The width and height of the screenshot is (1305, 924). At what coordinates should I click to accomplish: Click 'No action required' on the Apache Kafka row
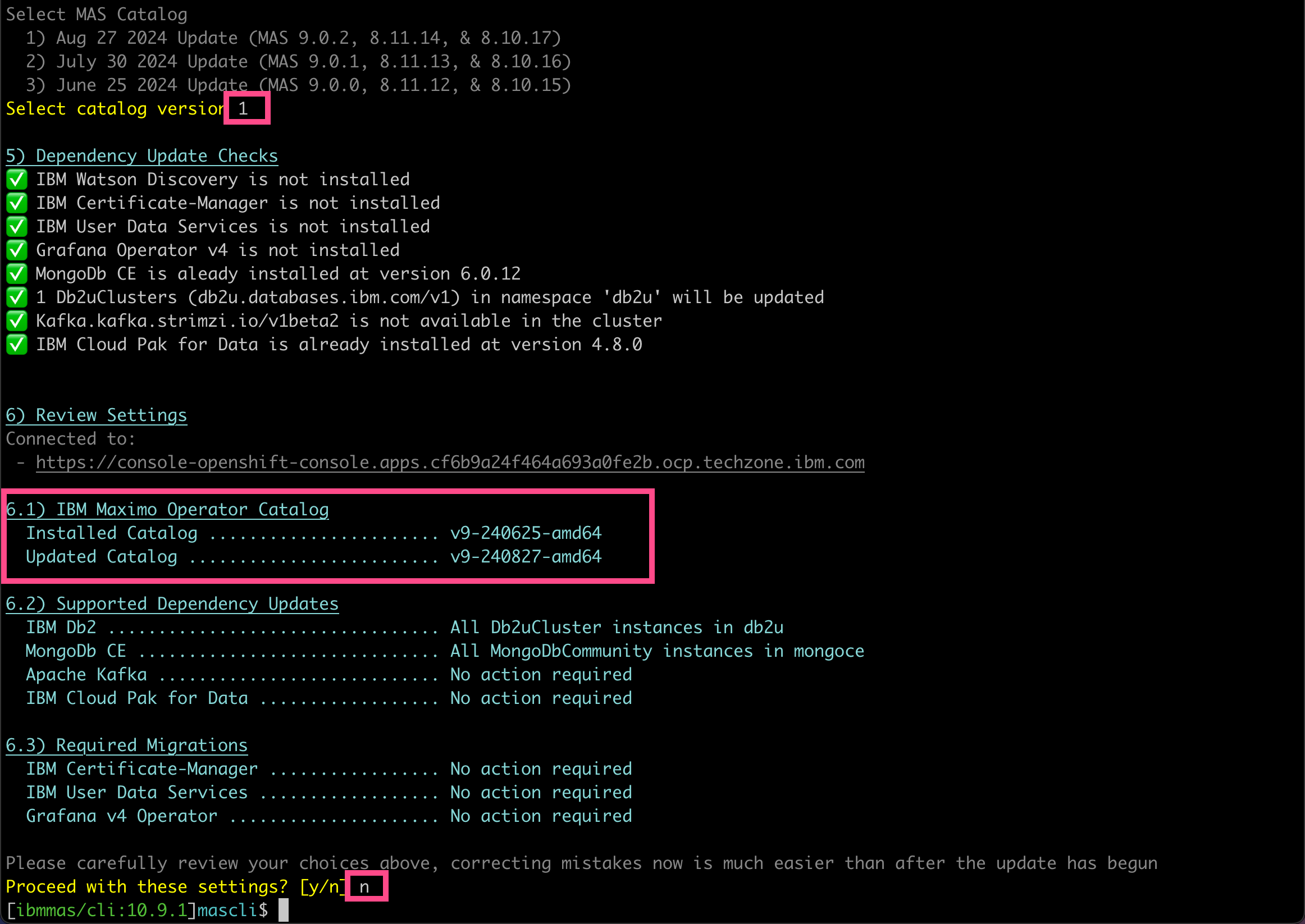coord(541,675)
